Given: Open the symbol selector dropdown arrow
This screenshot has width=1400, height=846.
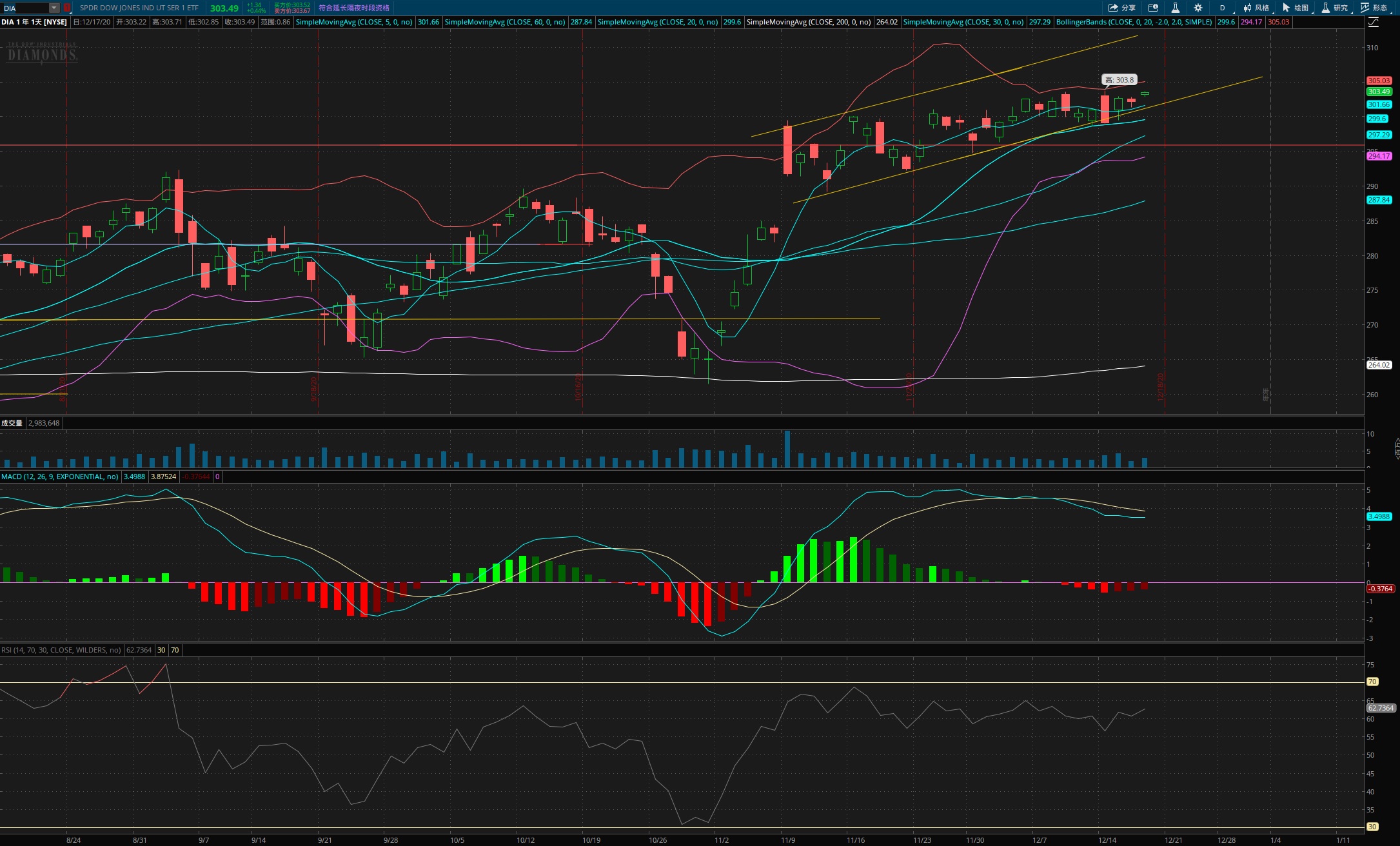Looking at the screenshot, I should pyautogui.click(x=54, y=8).
